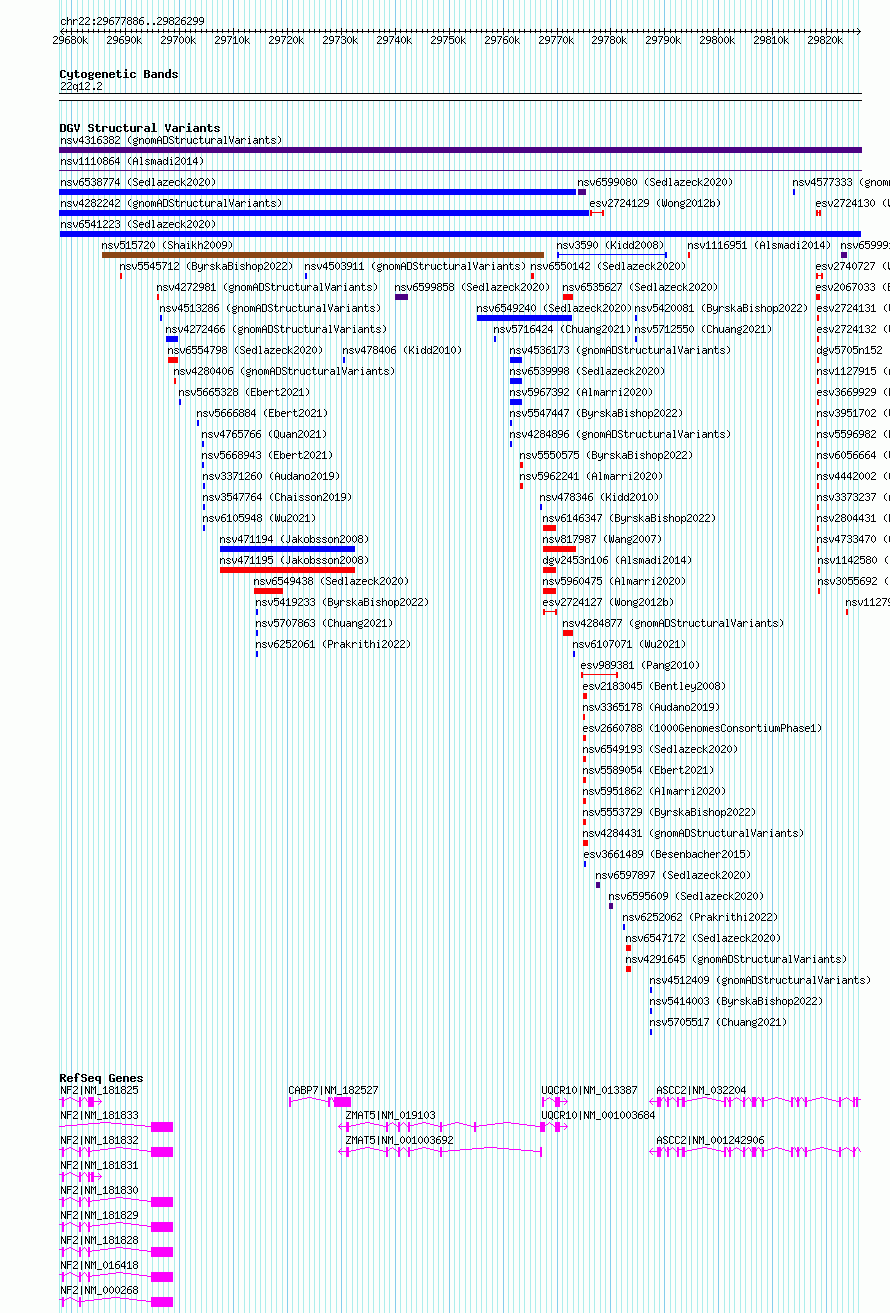Select the ZMAT5|NM_019103 transcript label
The height and width of the screenshot is (1313, 890).
(x=390, y=1115)
